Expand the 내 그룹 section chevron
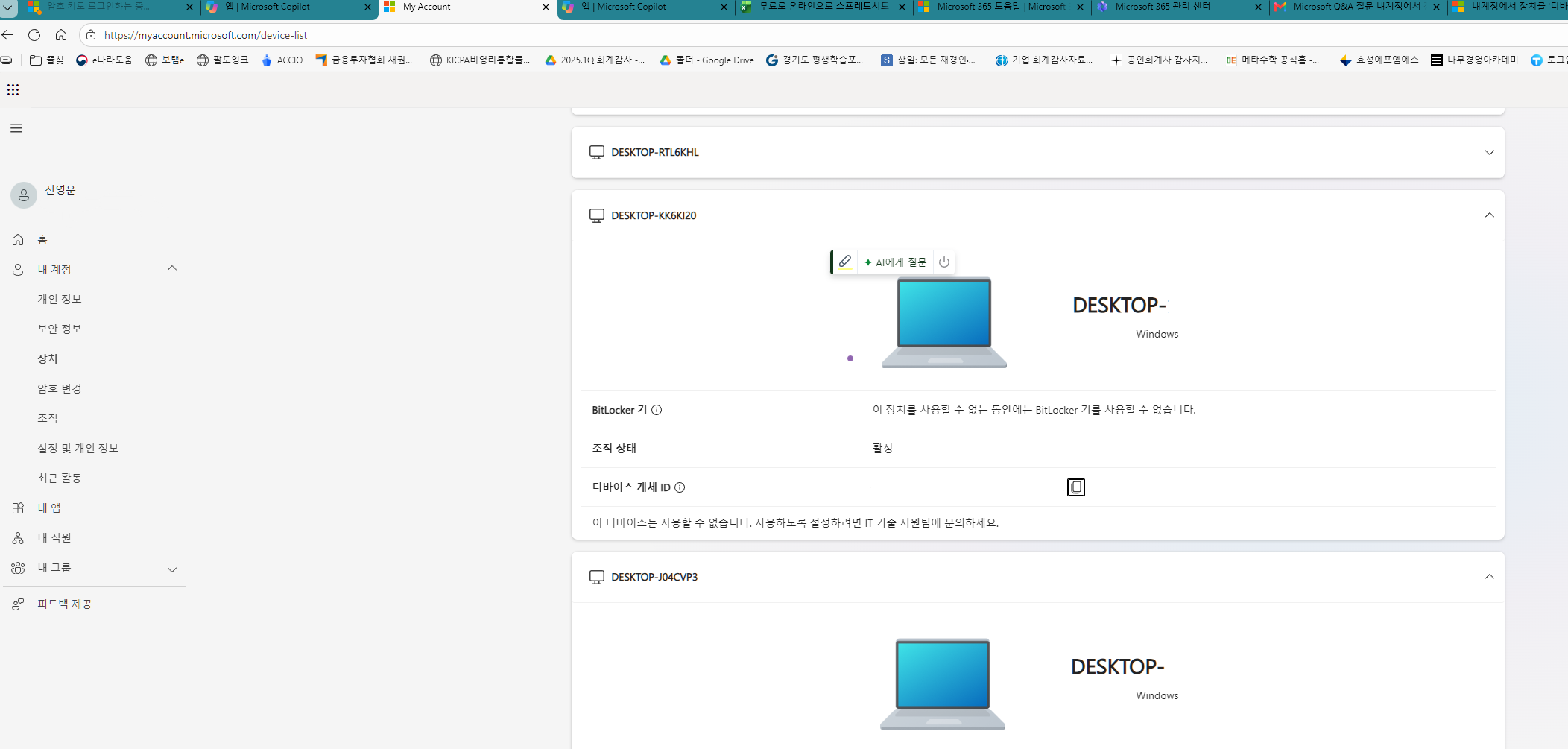This screenshot has width=1568, height=749. pyautogui.click(x=172, y=569)
